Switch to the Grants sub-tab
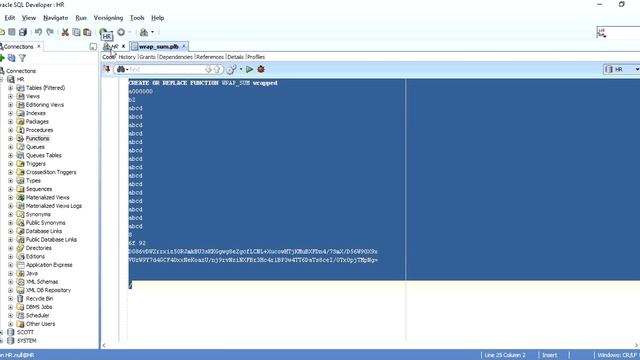The image size is (640, 360). click(147, 57)
